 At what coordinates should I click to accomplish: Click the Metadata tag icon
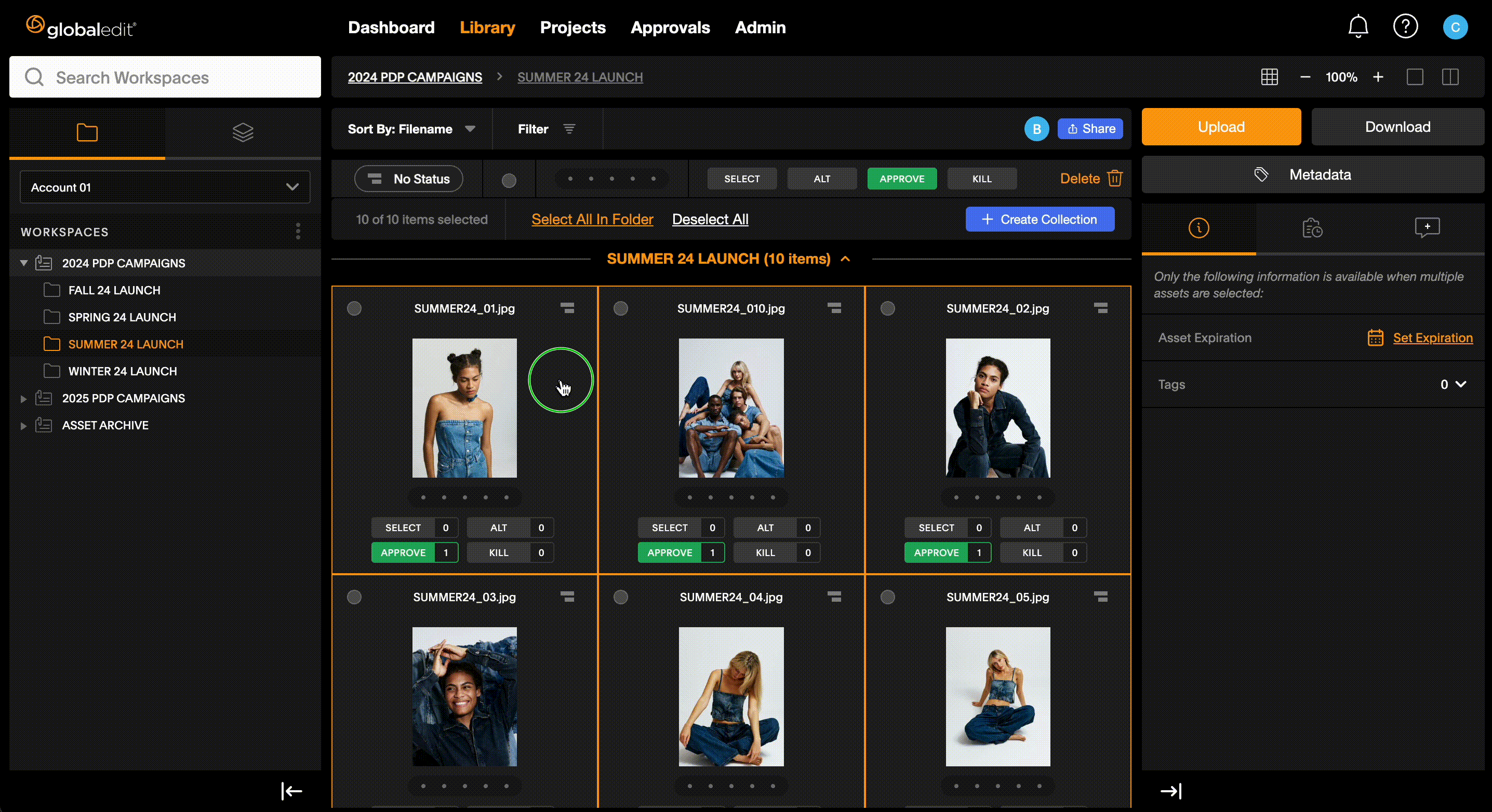point(1260,174)
